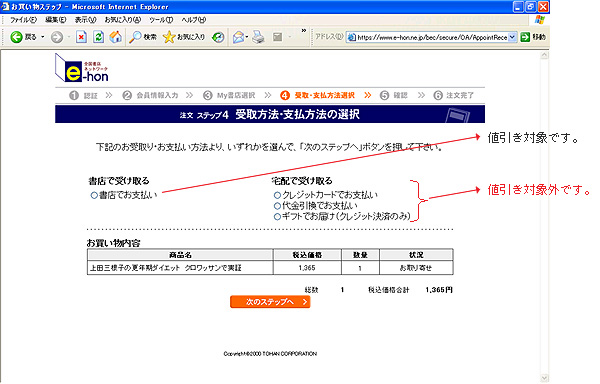Minimize the Internet Explorer window
This screenshot has width=600, height=384.
(x=518, y=7)
